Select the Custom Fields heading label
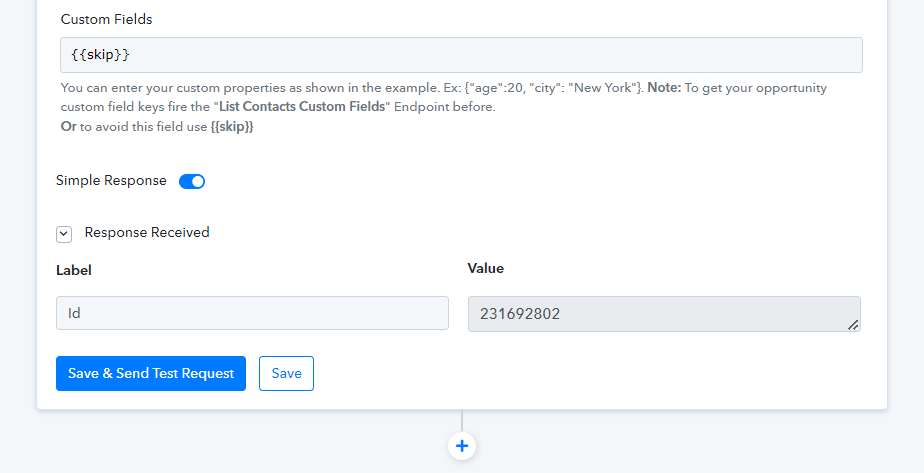This screenshot has height=473, width=924. [107, 19]
